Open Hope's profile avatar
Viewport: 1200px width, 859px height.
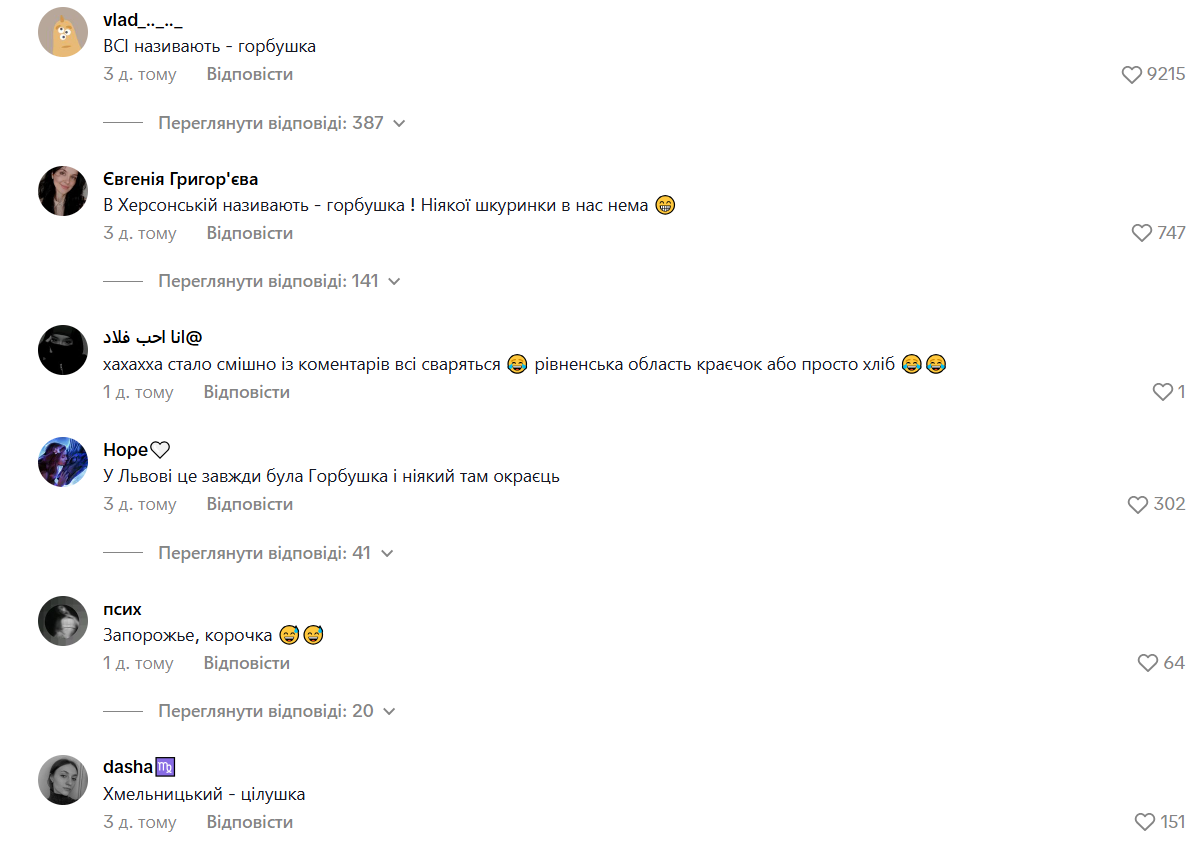pyautogui.click(x=63, y=462)
